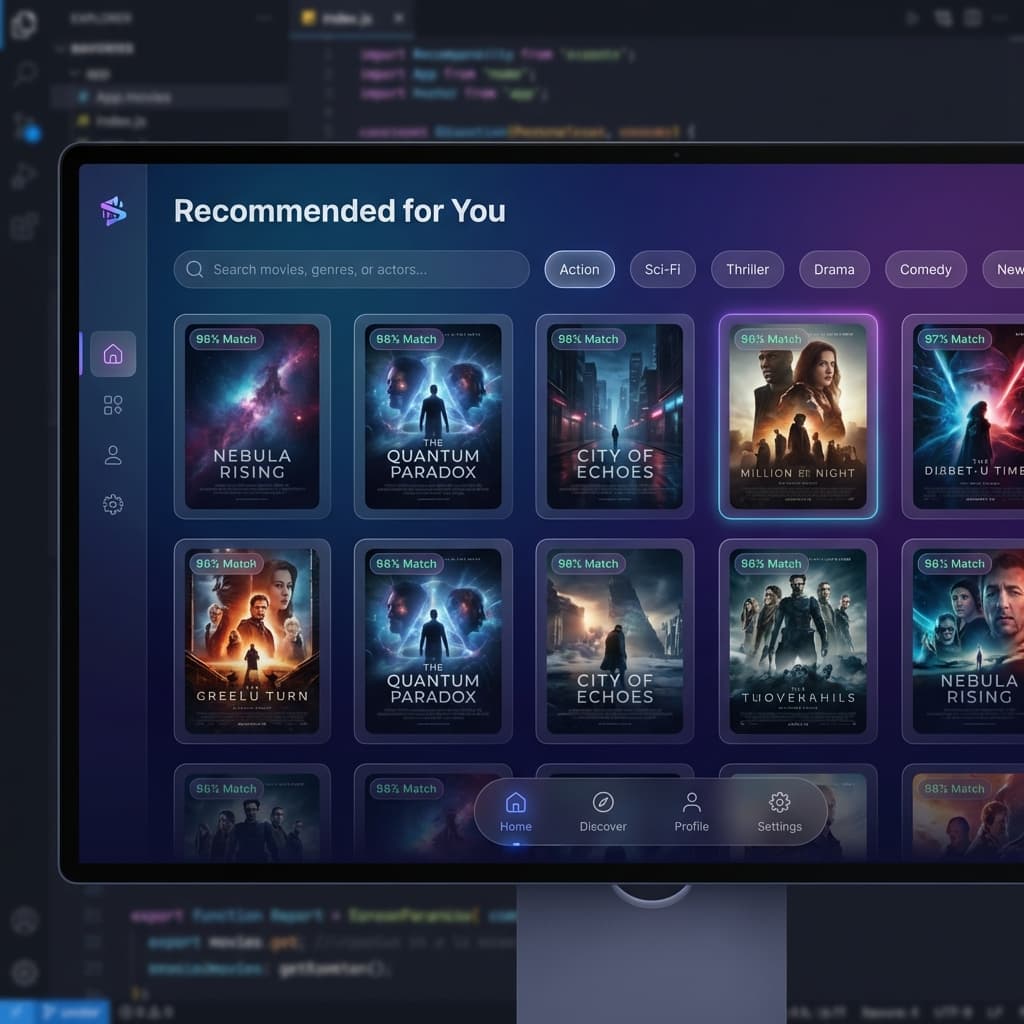Open the Discover compass icon in bottom nav
This screenshot has height=1024, width=1024.
[x=602, y=802]
